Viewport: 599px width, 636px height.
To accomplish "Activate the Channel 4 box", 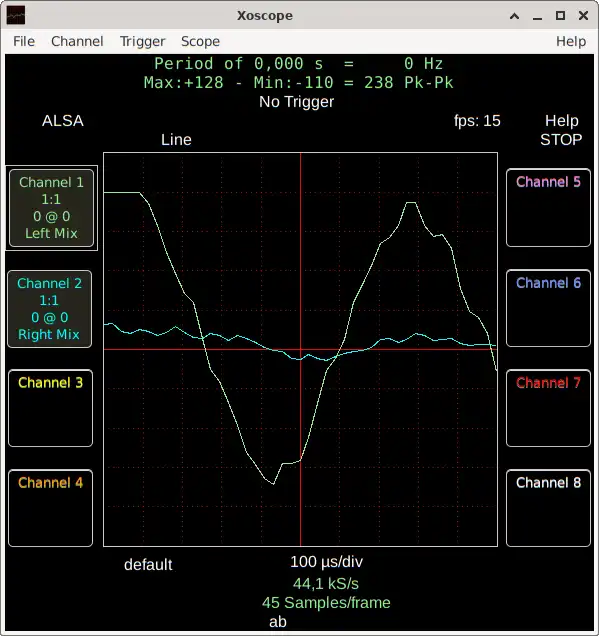I will tap(50, 508).
